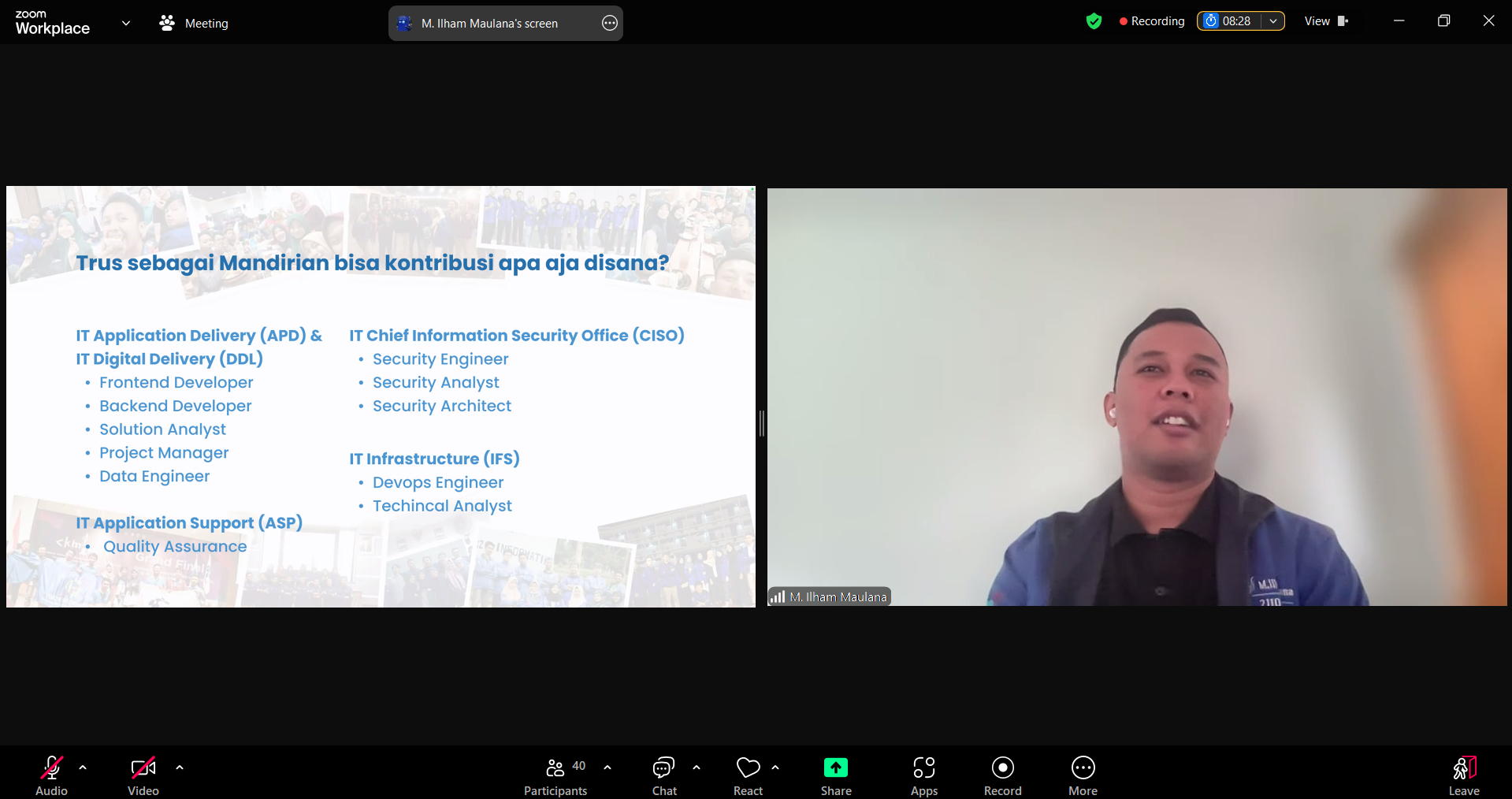The height and width of the screenshot is (799, 1512).
Task: Click 'Devops Engineer' text on slide
Action: 438,482
